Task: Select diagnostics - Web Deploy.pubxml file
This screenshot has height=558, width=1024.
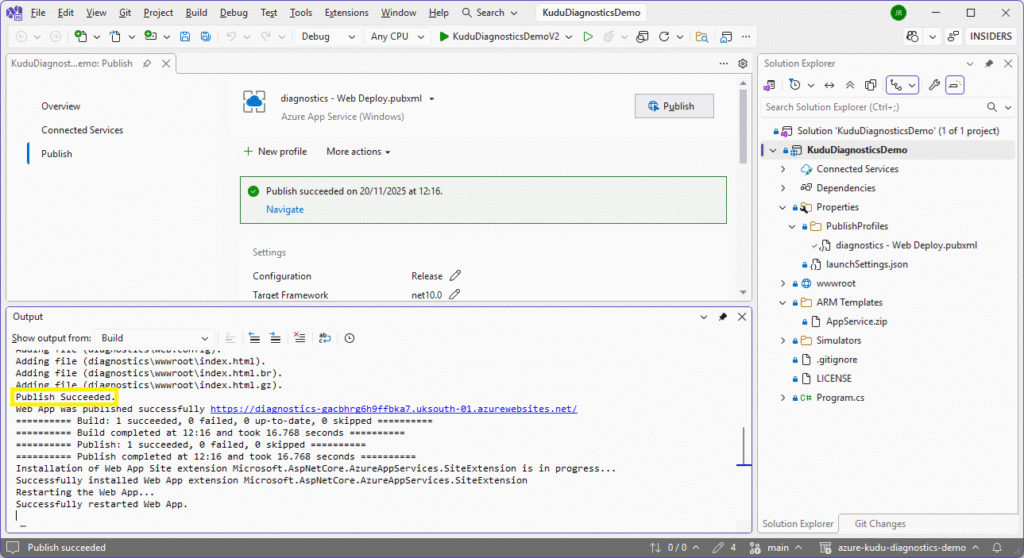Action: coord(906,246)
